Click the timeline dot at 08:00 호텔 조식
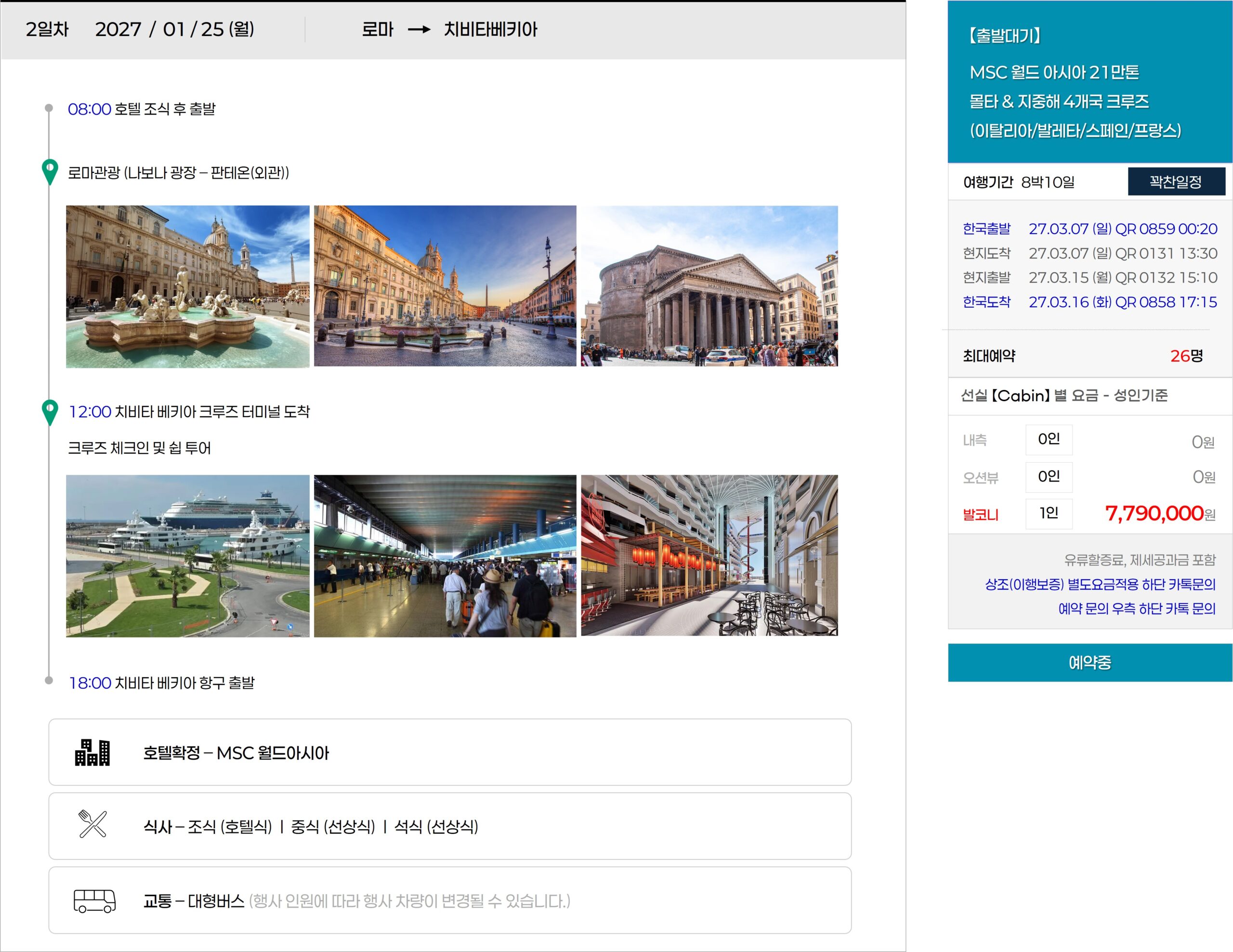The width and height of the screenshot is (1233, 952). (49, 108)
